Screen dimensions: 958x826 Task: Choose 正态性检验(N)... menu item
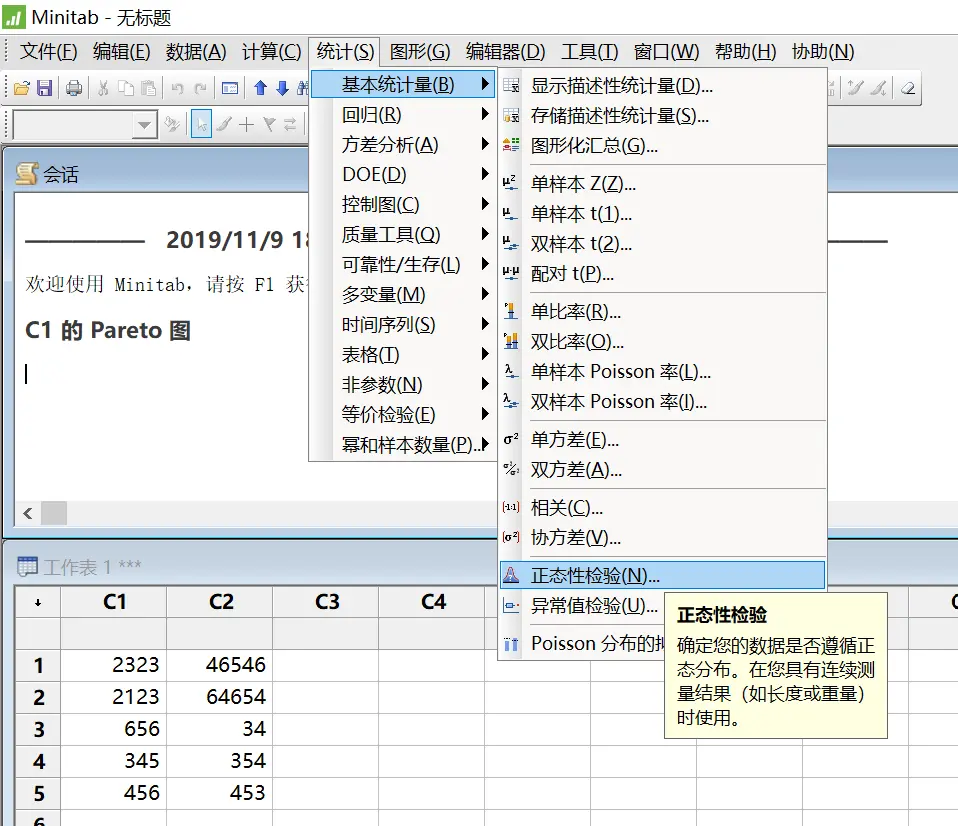point(662,575)
